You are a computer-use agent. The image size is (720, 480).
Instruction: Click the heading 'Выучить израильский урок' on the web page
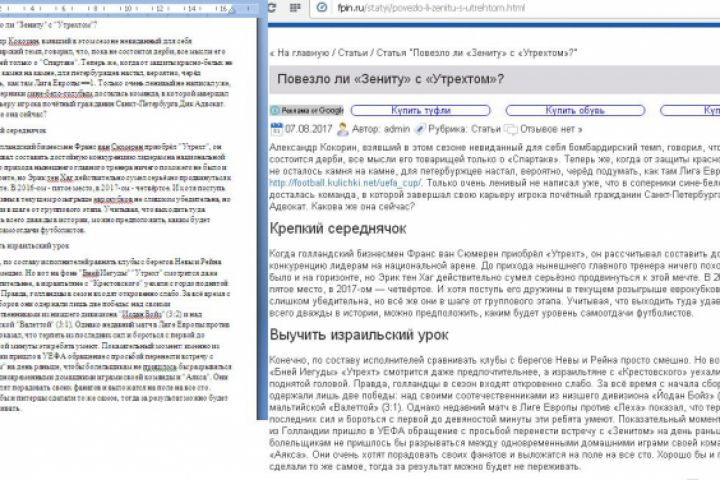pos(359,335)
